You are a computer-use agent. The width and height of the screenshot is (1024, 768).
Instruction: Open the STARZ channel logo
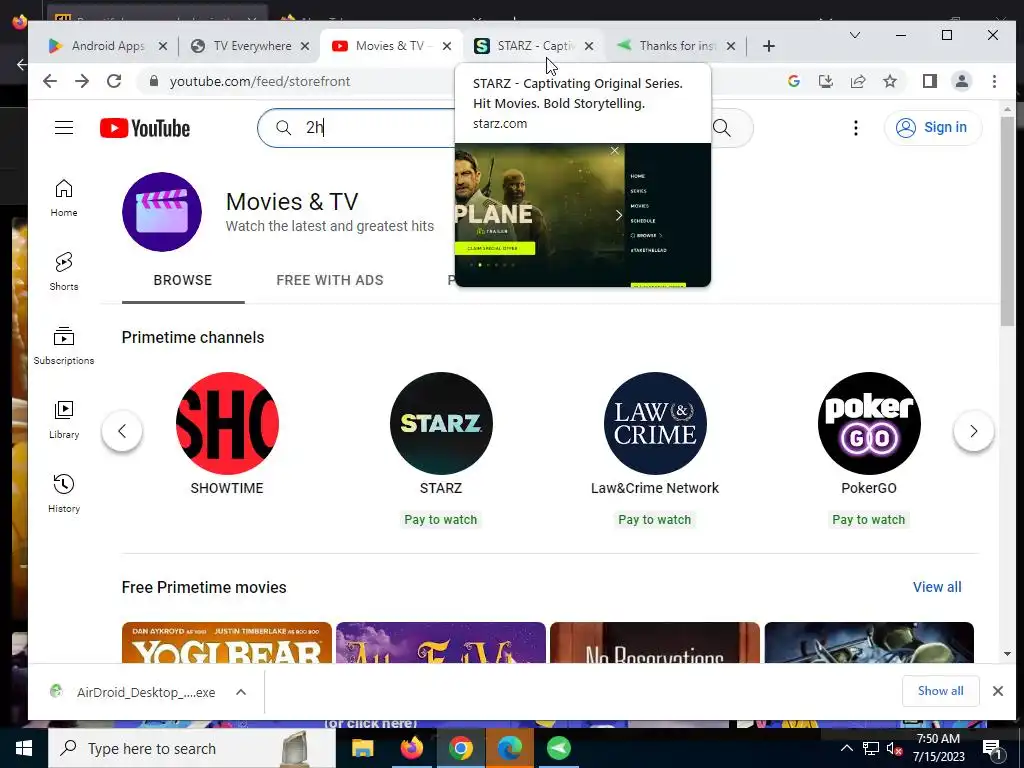[x=441, y=423]
